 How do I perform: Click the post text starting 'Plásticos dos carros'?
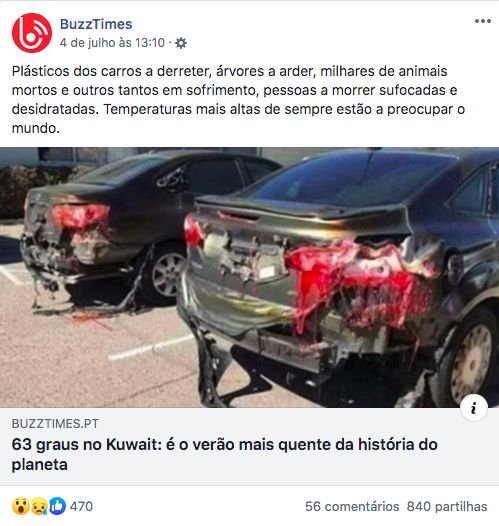point(238,100)
